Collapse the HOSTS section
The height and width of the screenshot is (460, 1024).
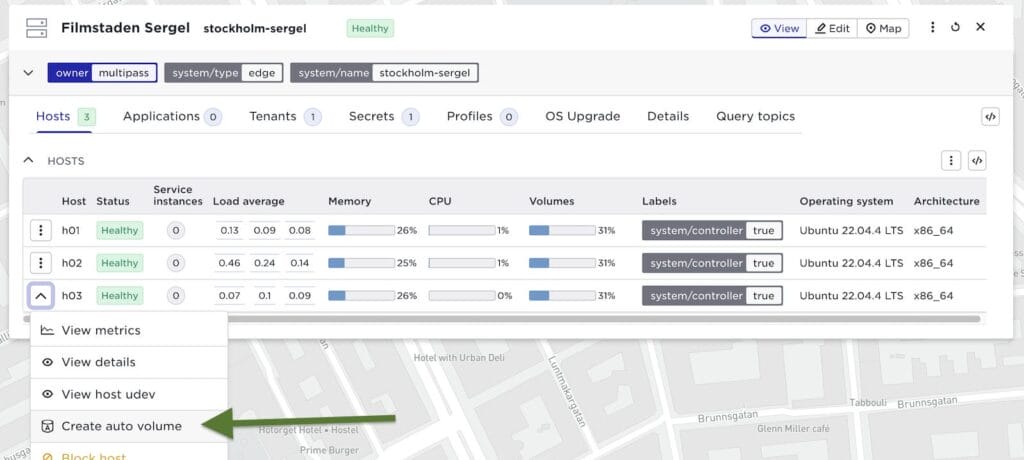coord(28,160)
